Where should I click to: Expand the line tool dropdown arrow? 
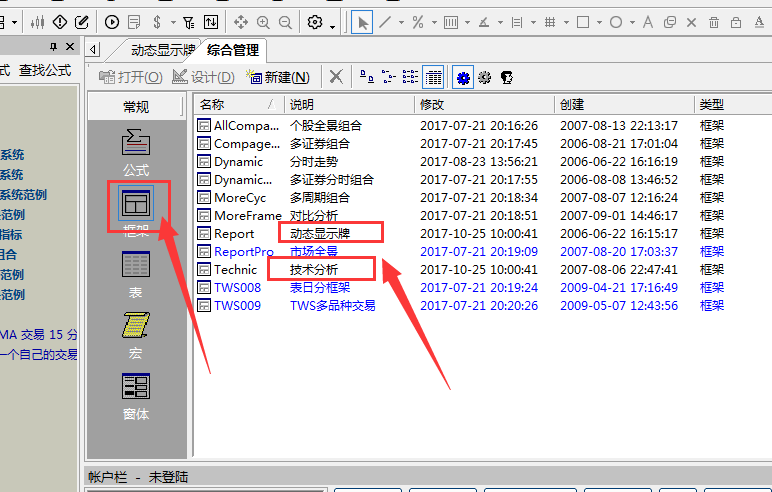click(401, 23)
